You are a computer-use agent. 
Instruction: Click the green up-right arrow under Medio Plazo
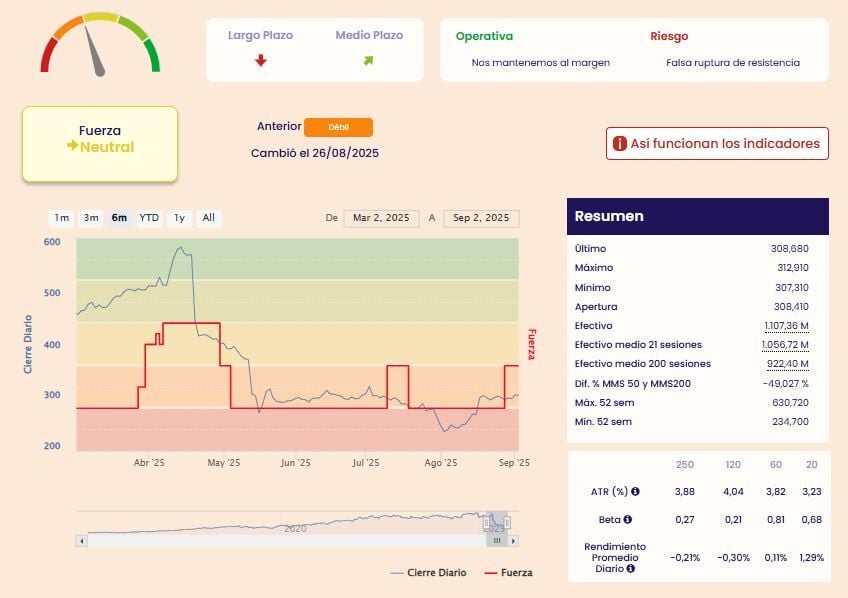pyautogui.click(x=368, y=61)
